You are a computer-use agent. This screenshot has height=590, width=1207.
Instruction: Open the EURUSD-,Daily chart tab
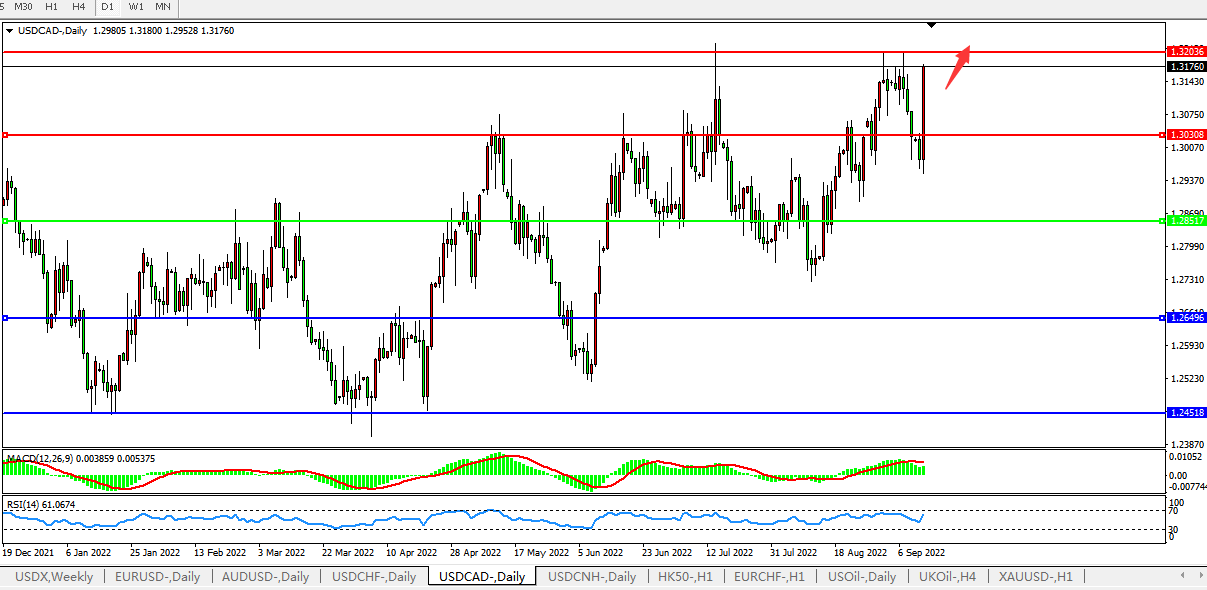(157, 577)
